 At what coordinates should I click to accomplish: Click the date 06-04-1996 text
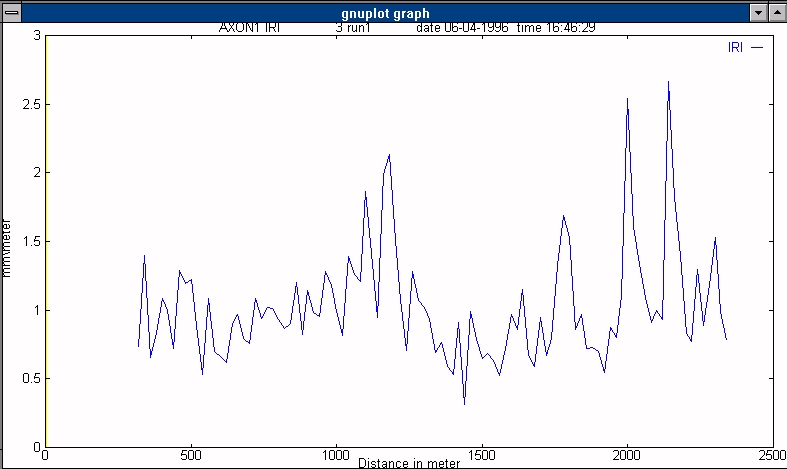462,28
